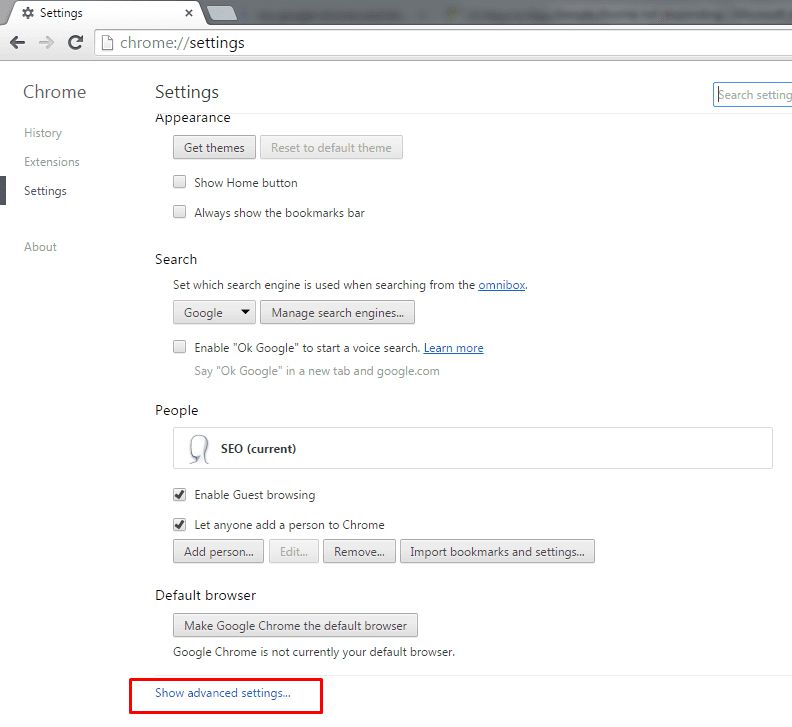Enable Always show the bookmarks bar
Viewport: 792px width, 727px height.
[x=179, y=212]
